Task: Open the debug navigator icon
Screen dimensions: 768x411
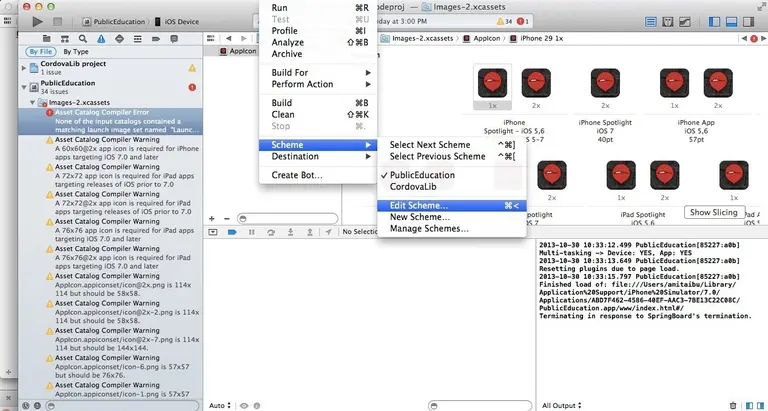Action: [x=138, y=39]
